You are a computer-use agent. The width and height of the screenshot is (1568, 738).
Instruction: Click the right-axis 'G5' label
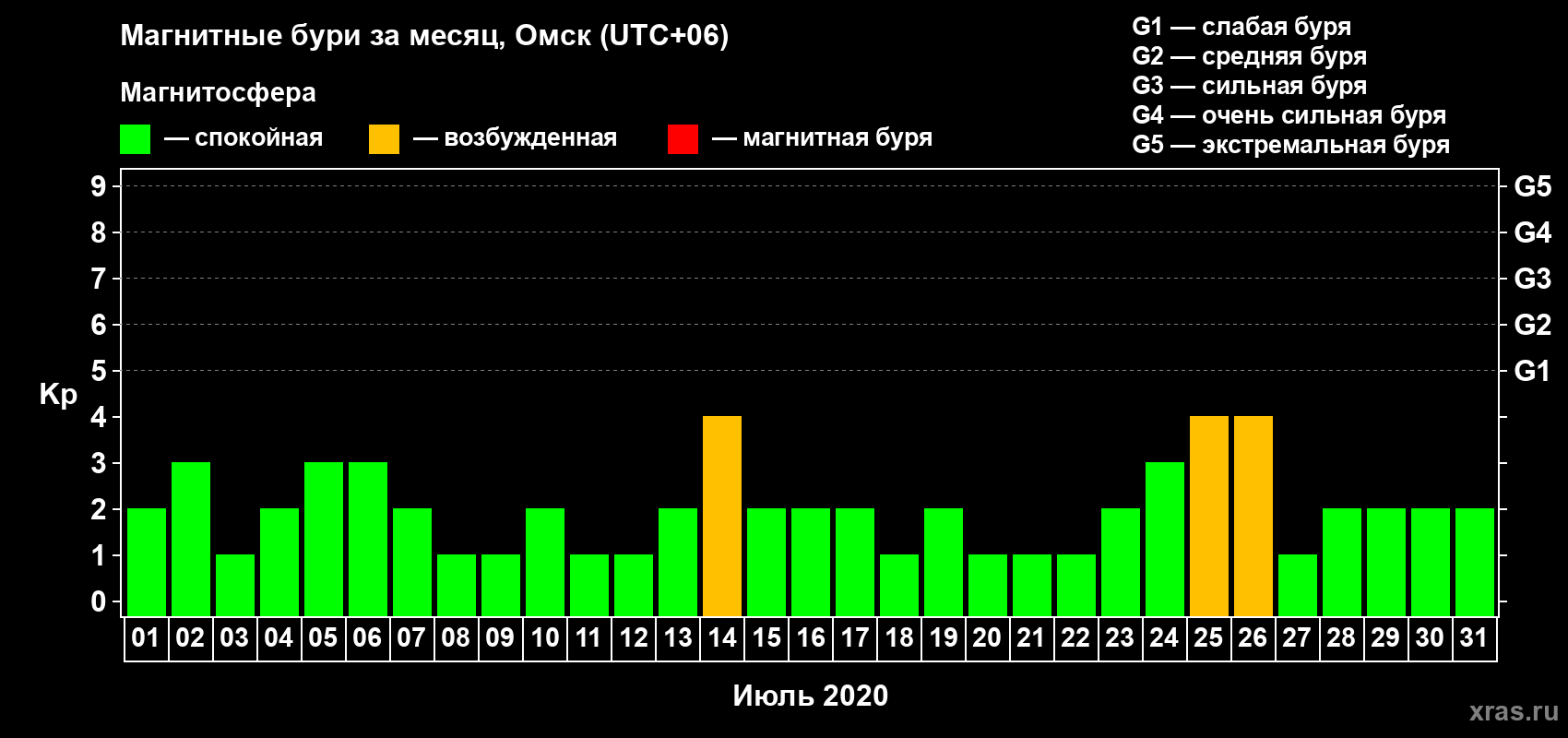point(1533,186)
